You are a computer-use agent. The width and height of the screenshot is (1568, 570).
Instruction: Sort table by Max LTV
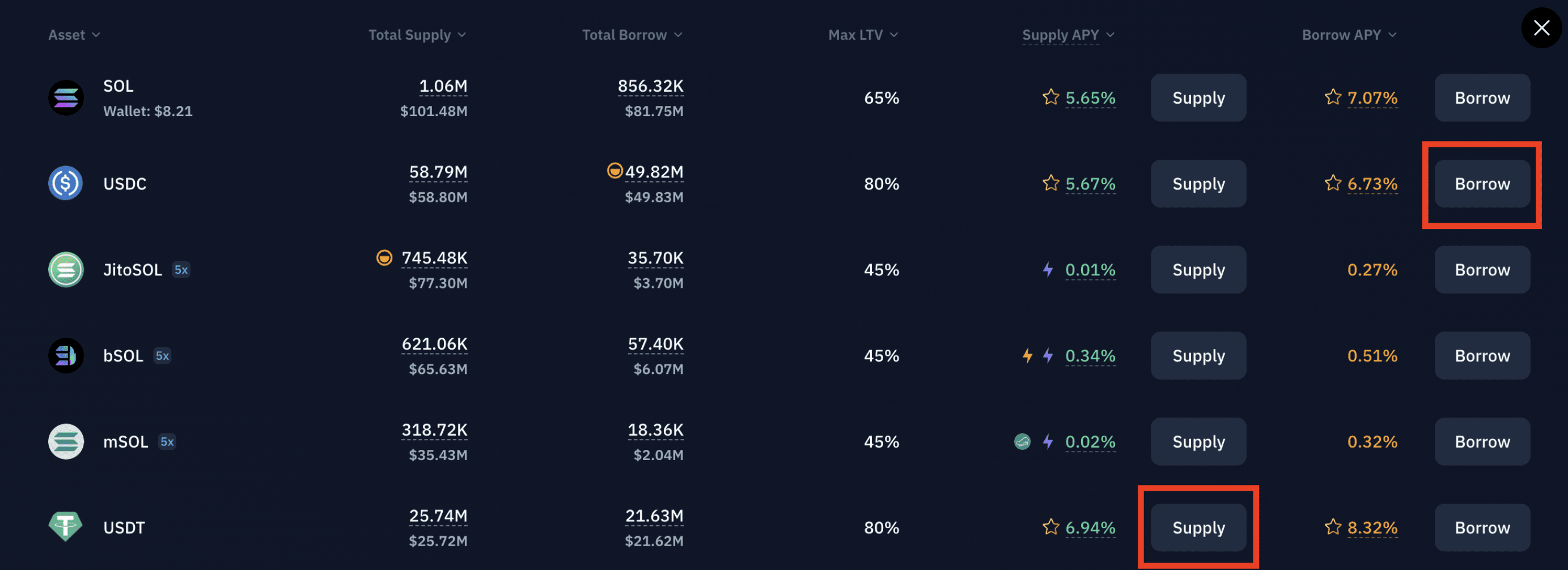point(863,35)
